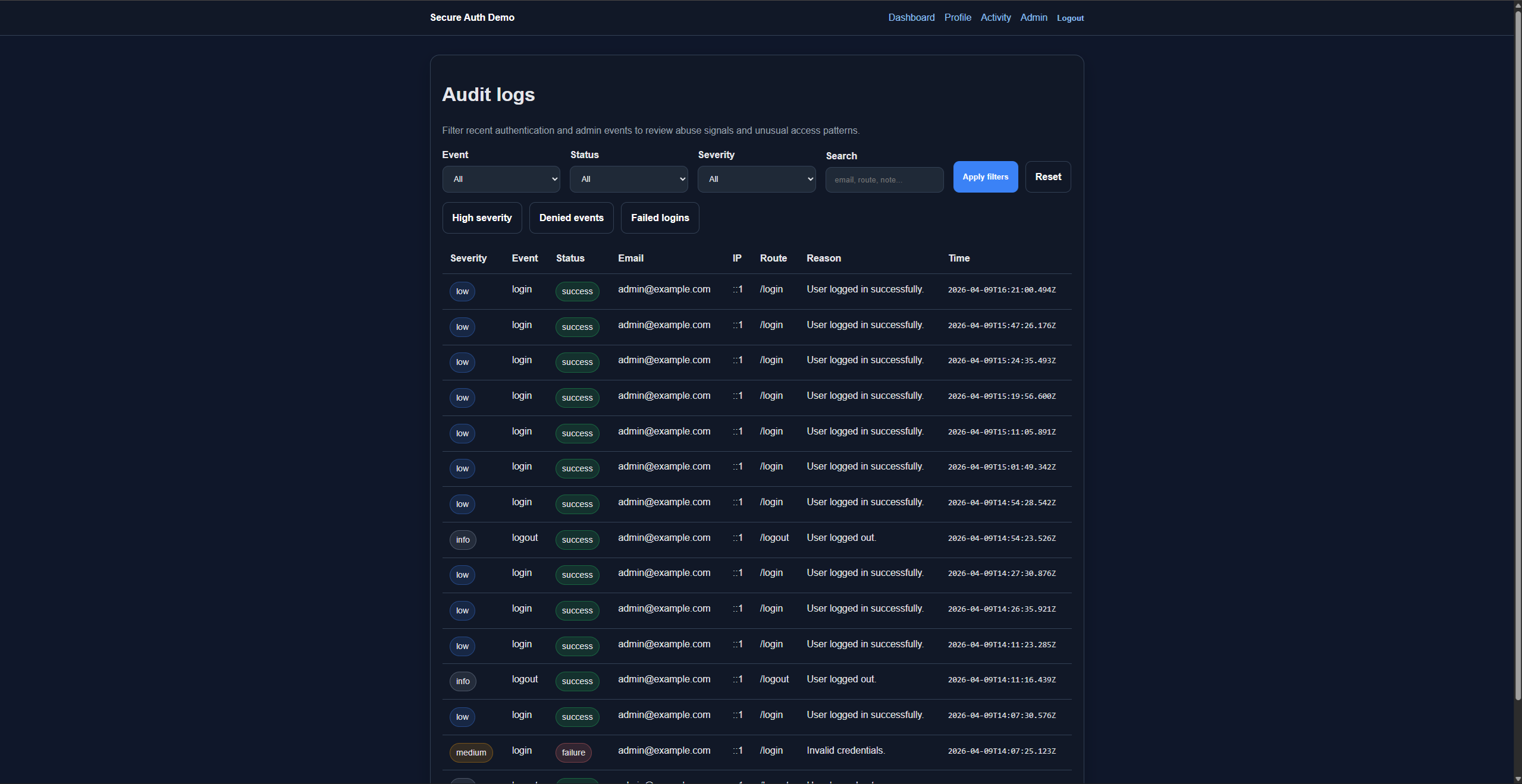This screenshot has height=784, width=1522.
Task: Click the failure status badge
Action: point(573,752)
